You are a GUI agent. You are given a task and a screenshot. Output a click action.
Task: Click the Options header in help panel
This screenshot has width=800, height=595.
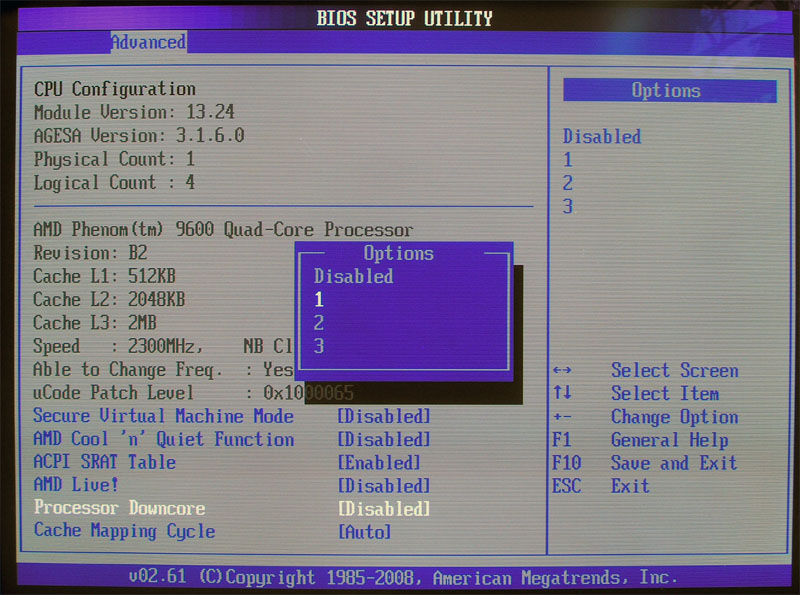pos(669,90)
